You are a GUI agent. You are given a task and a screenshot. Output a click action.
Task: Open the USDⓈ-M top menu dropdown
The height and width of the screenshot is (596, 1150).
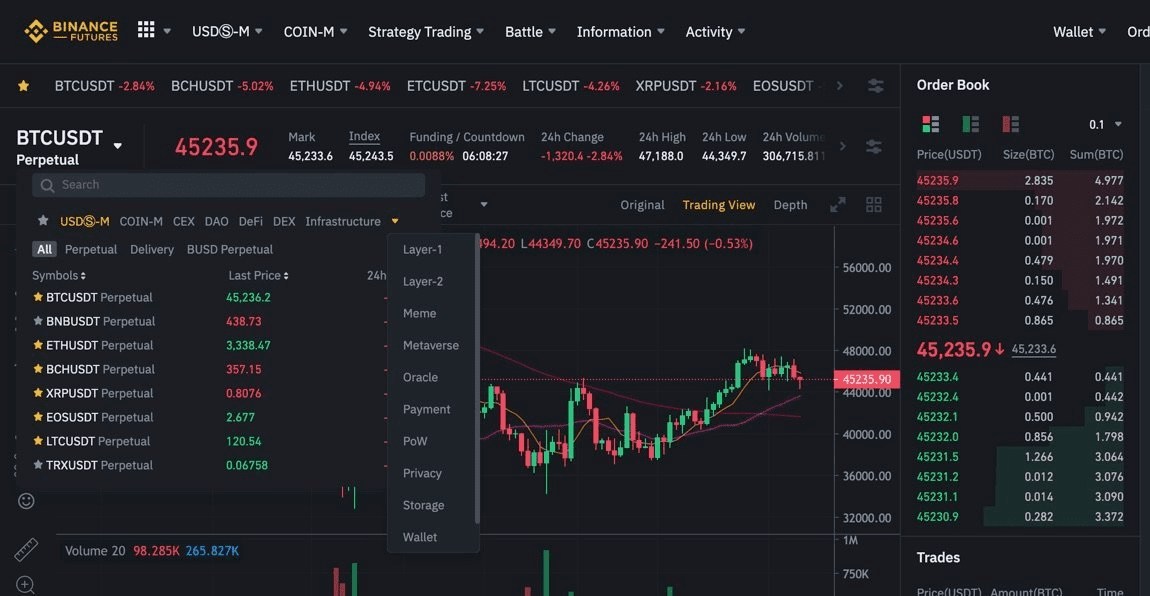[227, 32]
